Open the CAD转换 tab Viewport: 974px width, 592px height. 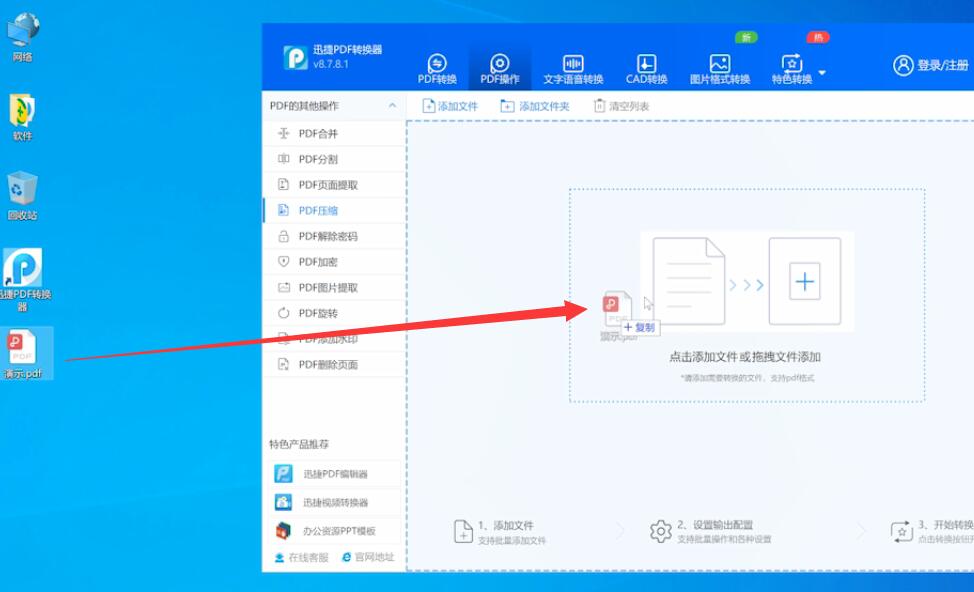[x=646, y=68]
